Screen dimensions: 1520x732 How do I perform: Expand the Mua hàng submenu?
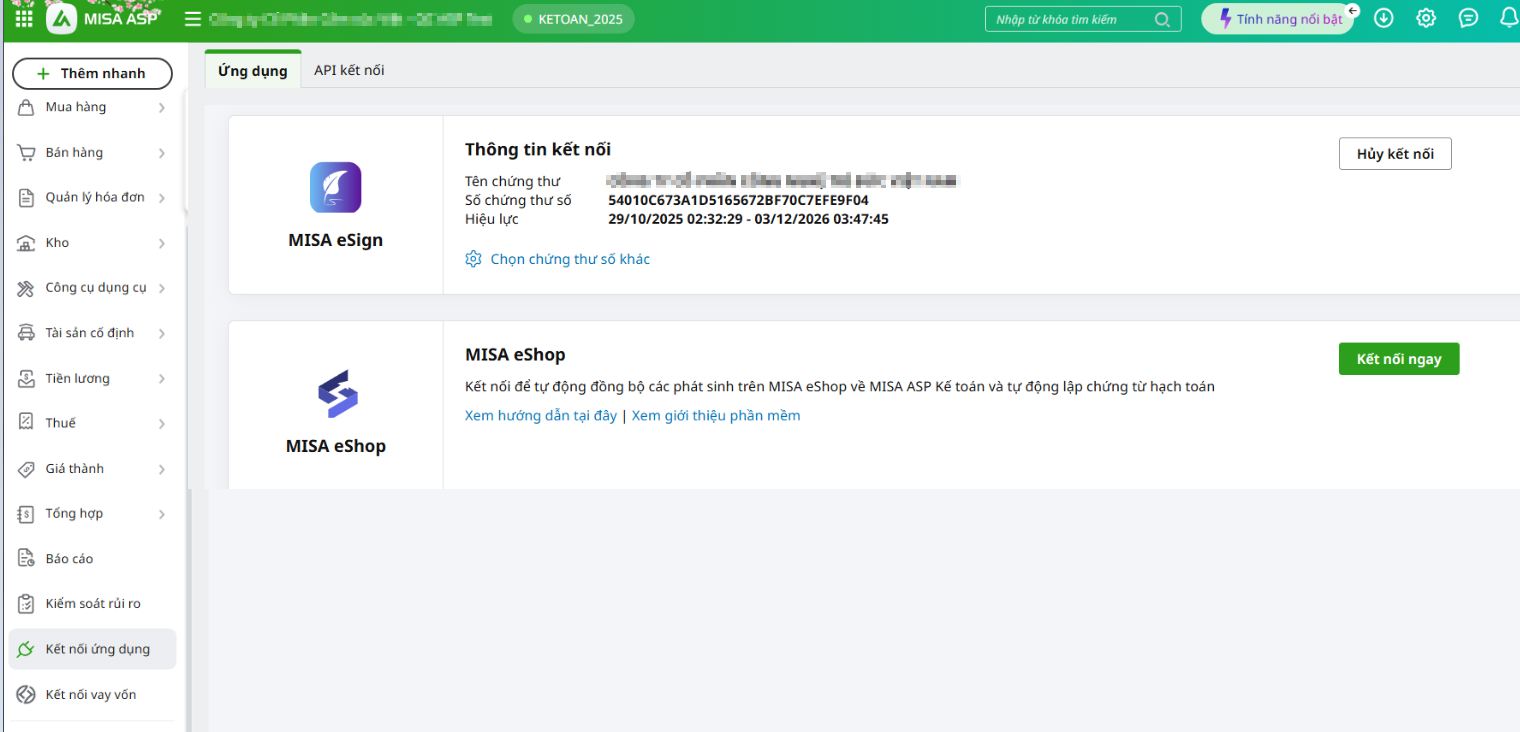(161, 108)
